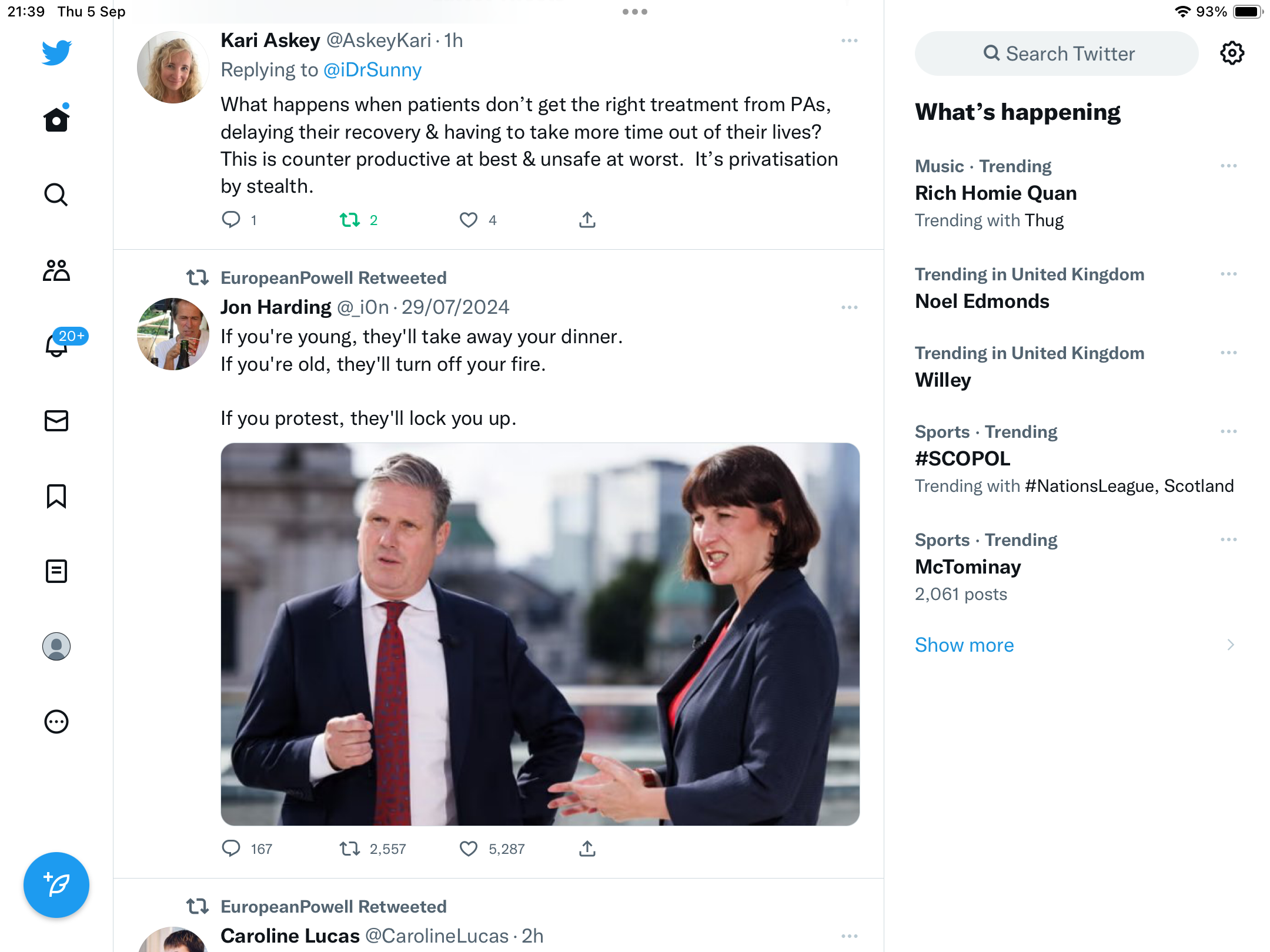The width and height of the screenshot is (1270, 952).
Task: Open the Communities people icon
Action: [56, 270]
